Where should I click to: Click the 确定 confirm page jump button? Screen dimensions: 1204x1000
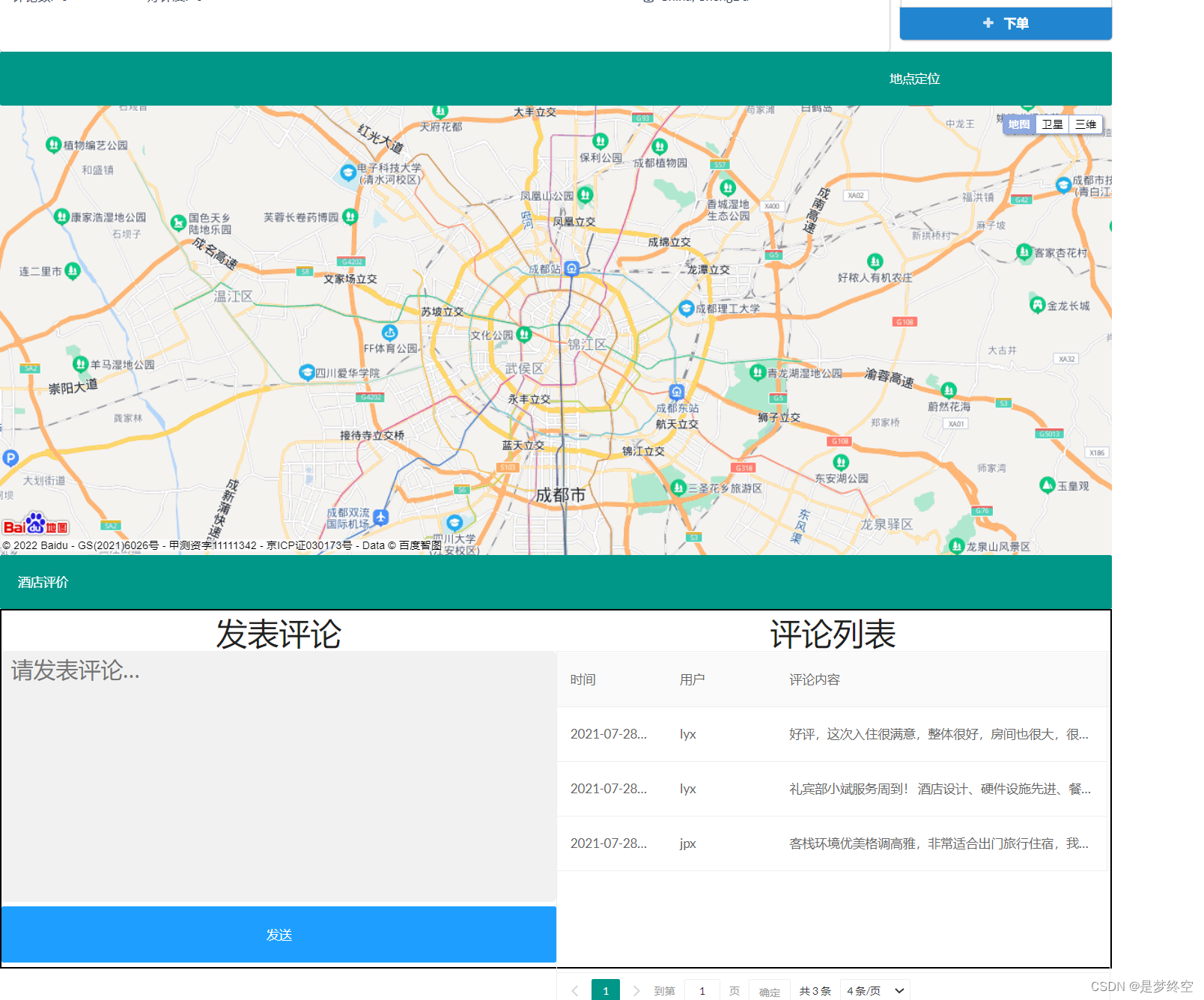770,991
